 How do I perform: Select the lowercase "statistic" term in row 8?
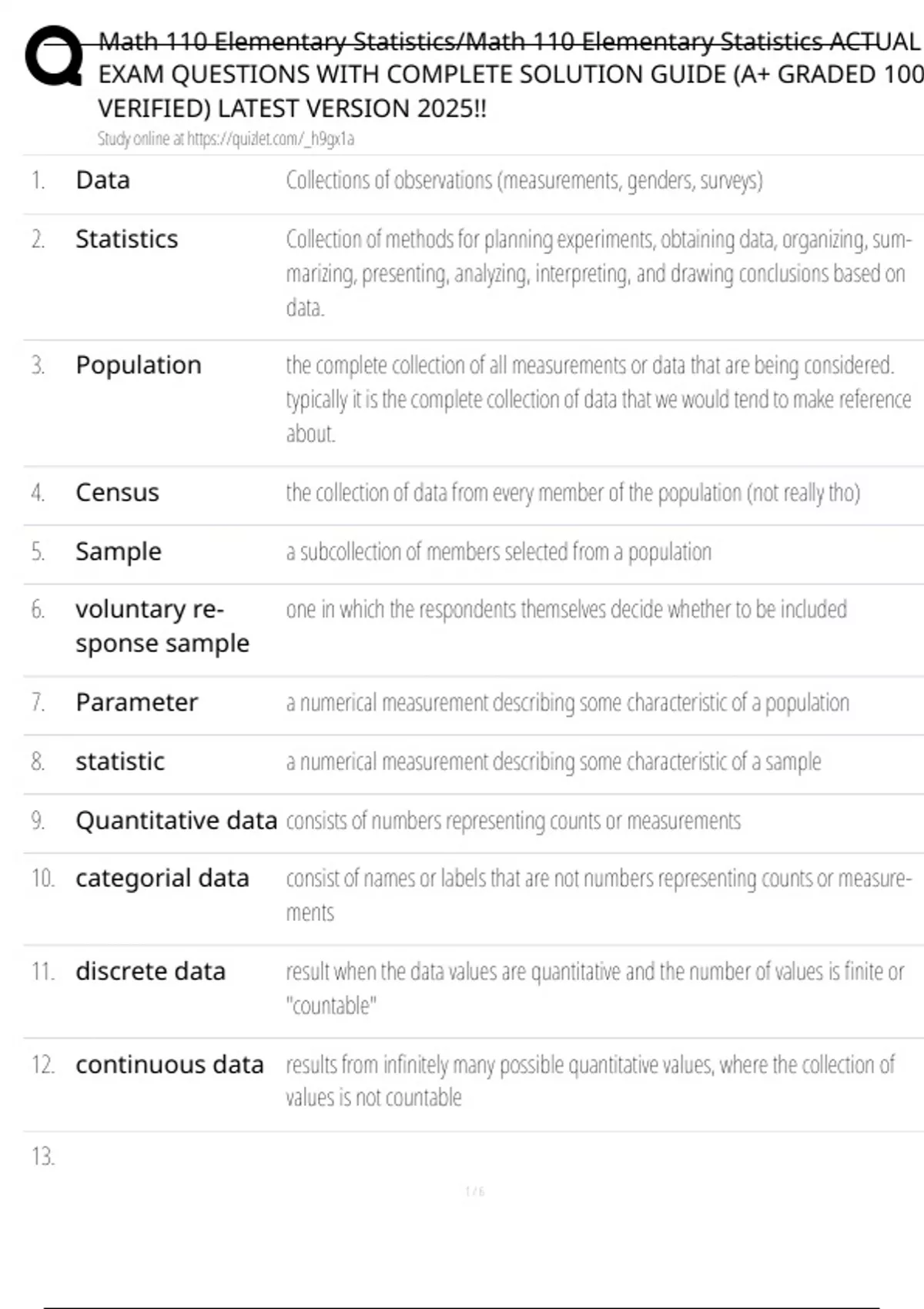coord(119,762)
